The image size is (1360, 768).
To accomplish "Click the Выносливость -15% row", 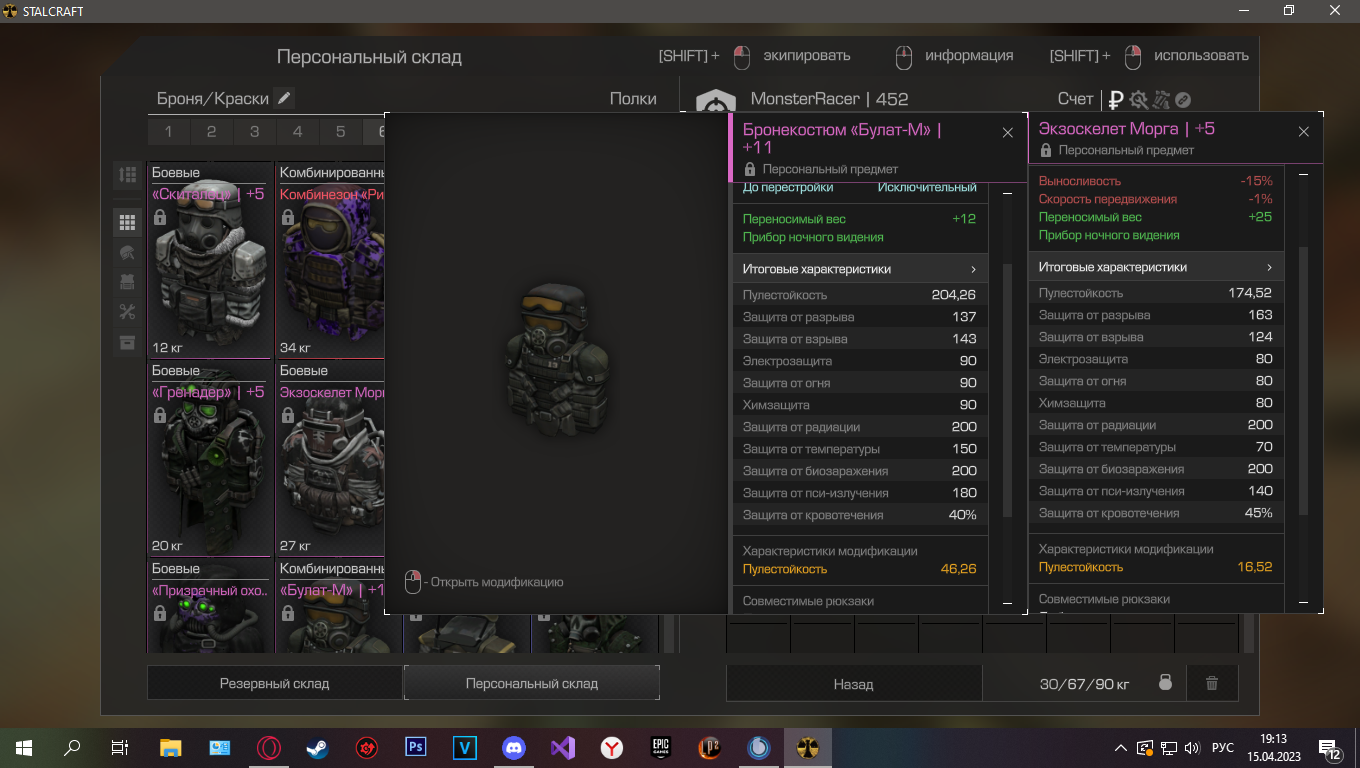I will [x=1156, y=181].
